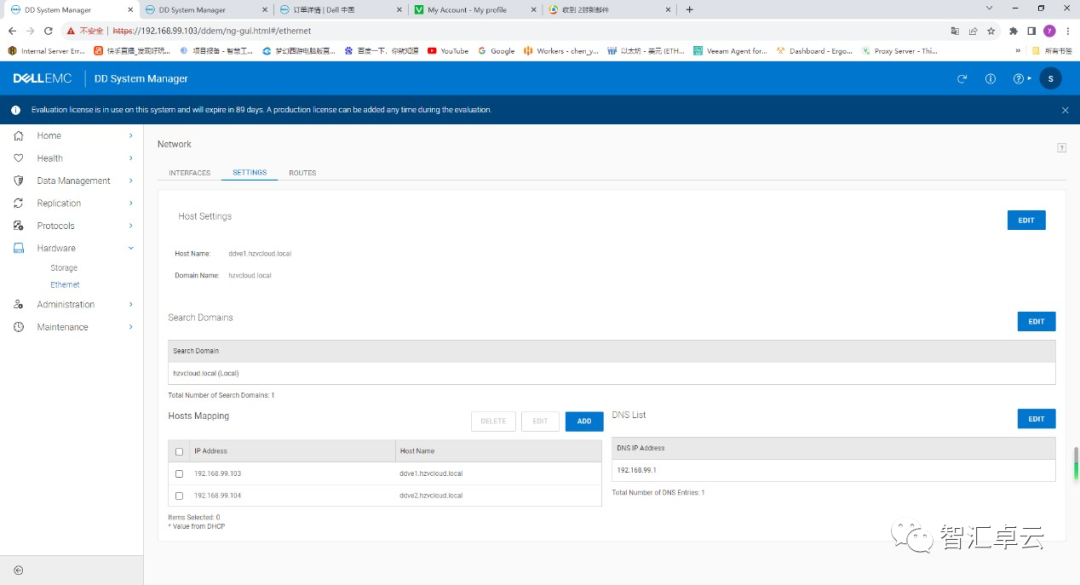Open the help question-mark menu
The width and height of the screenshot is (1080, 585).
1021,79
